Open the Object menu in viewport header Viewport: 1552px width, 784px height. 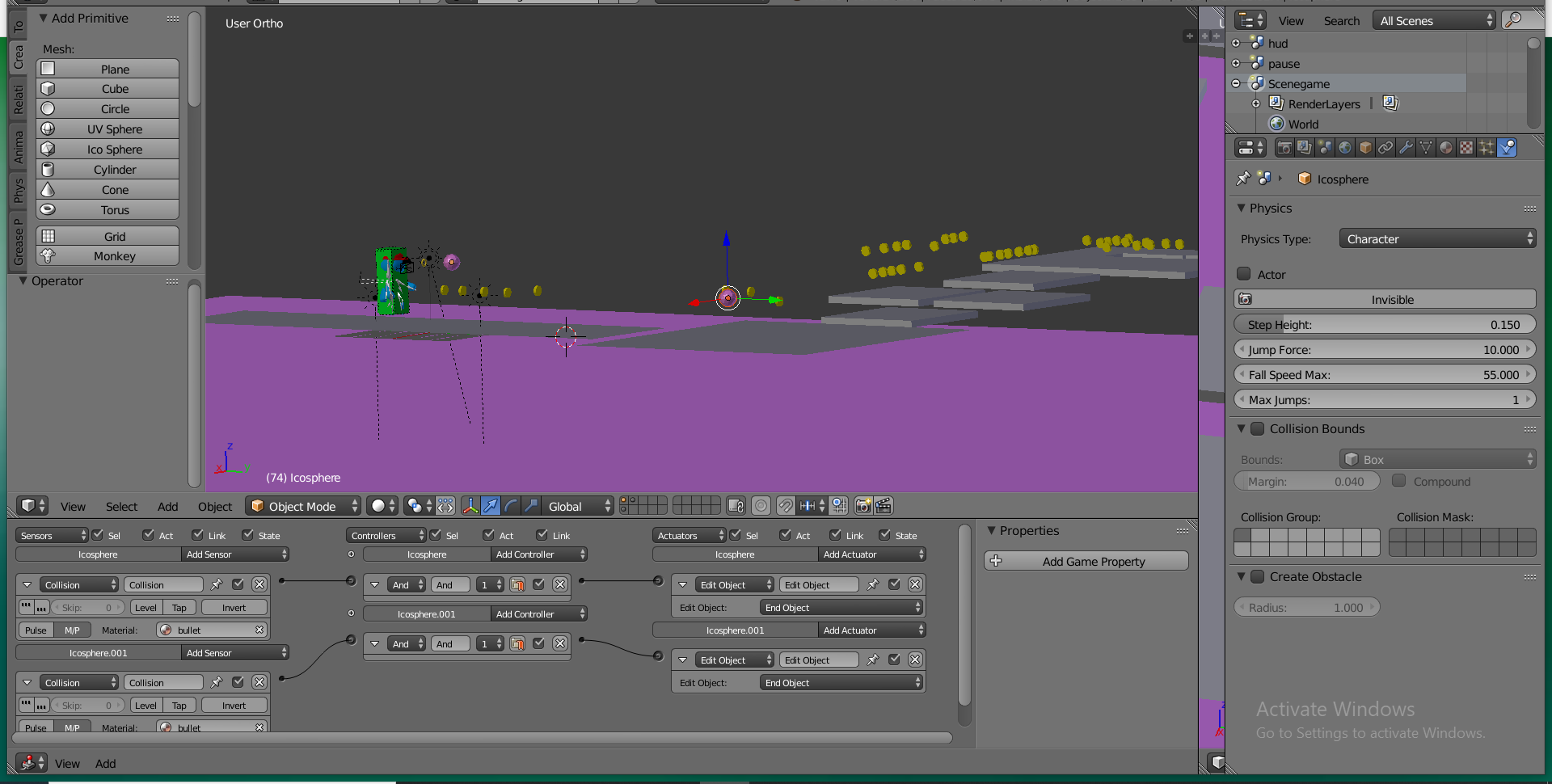click(215, 507)
